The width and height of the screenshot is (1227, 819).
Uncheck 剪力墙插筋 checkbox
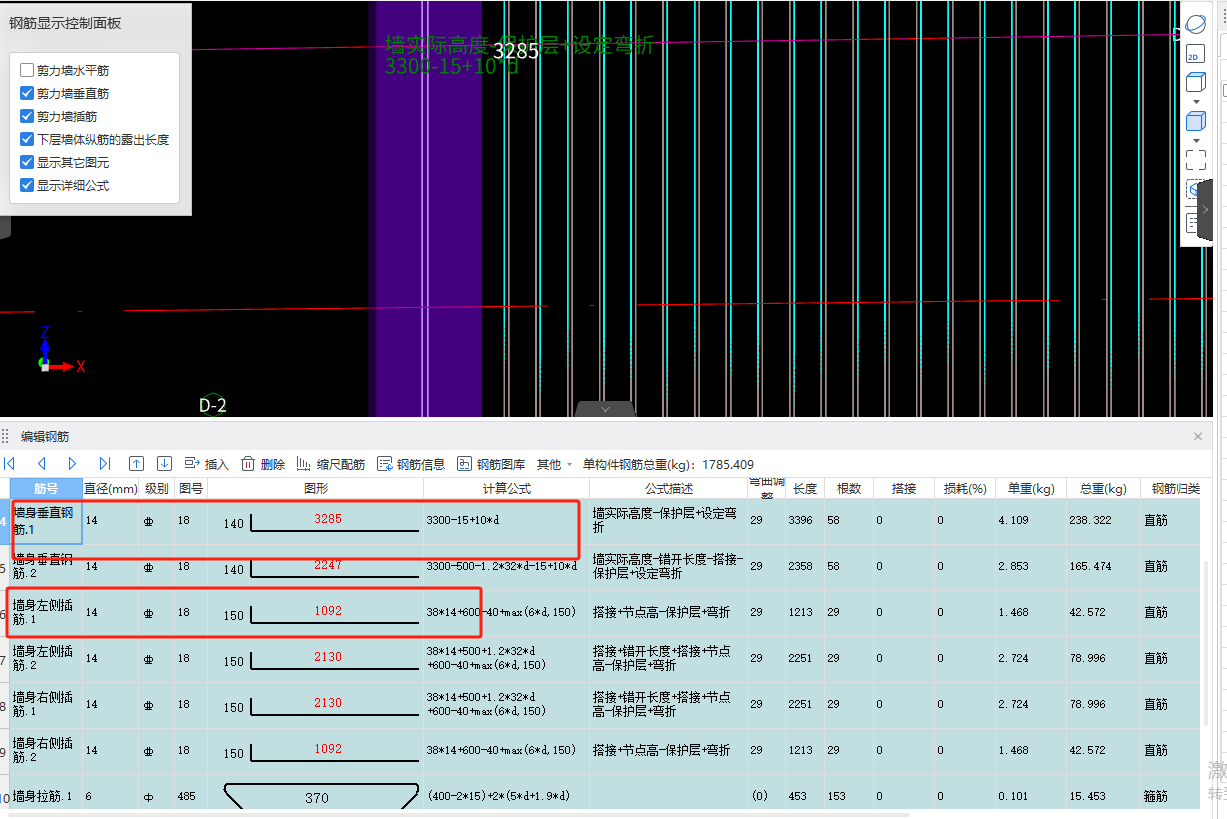tap(27, 117)
